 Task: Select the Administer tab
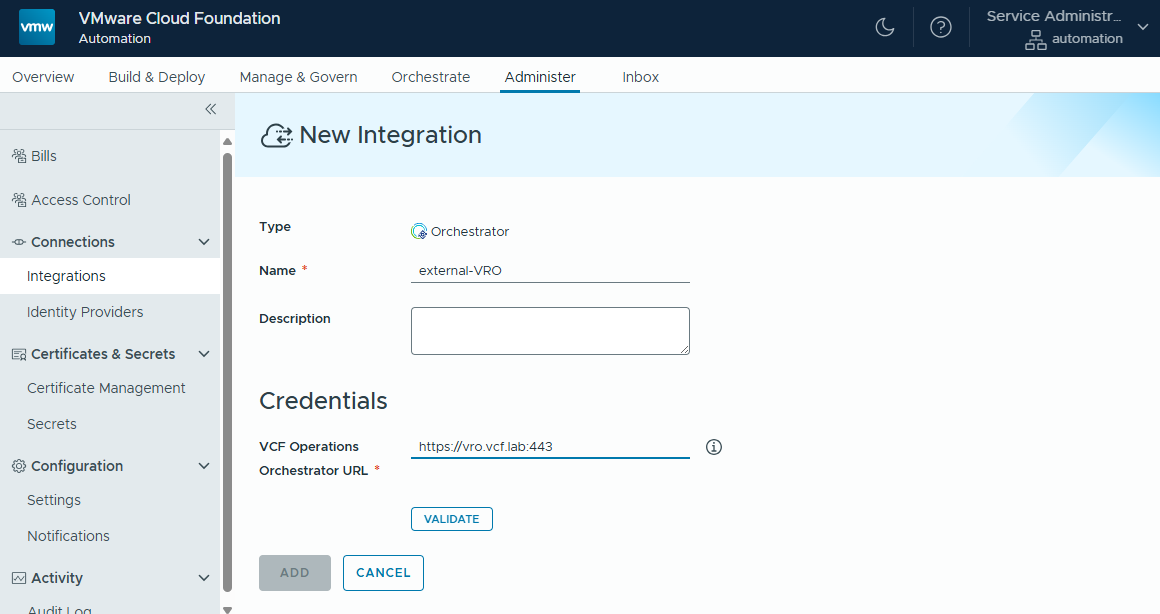coord(540,77)
